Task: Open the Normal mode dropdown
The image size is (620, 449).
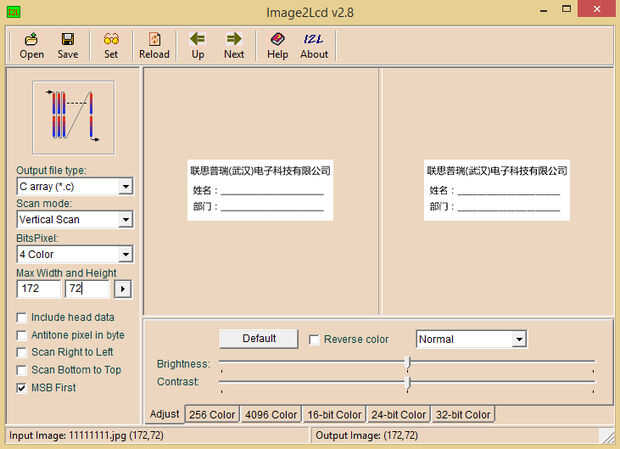Action: coord(519,339)
